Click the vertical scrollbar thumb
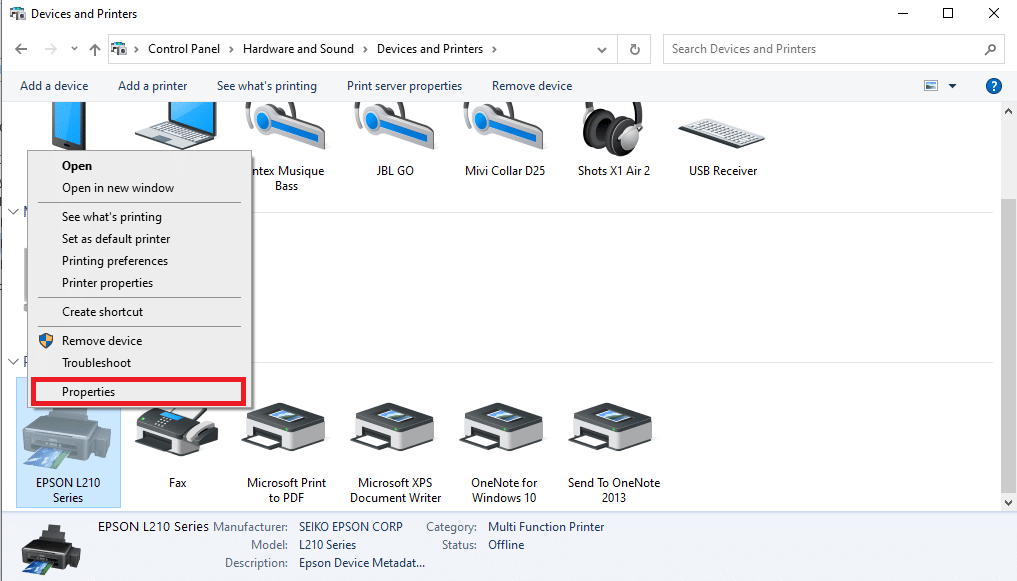The image size is (1017, 581). 1008,345
